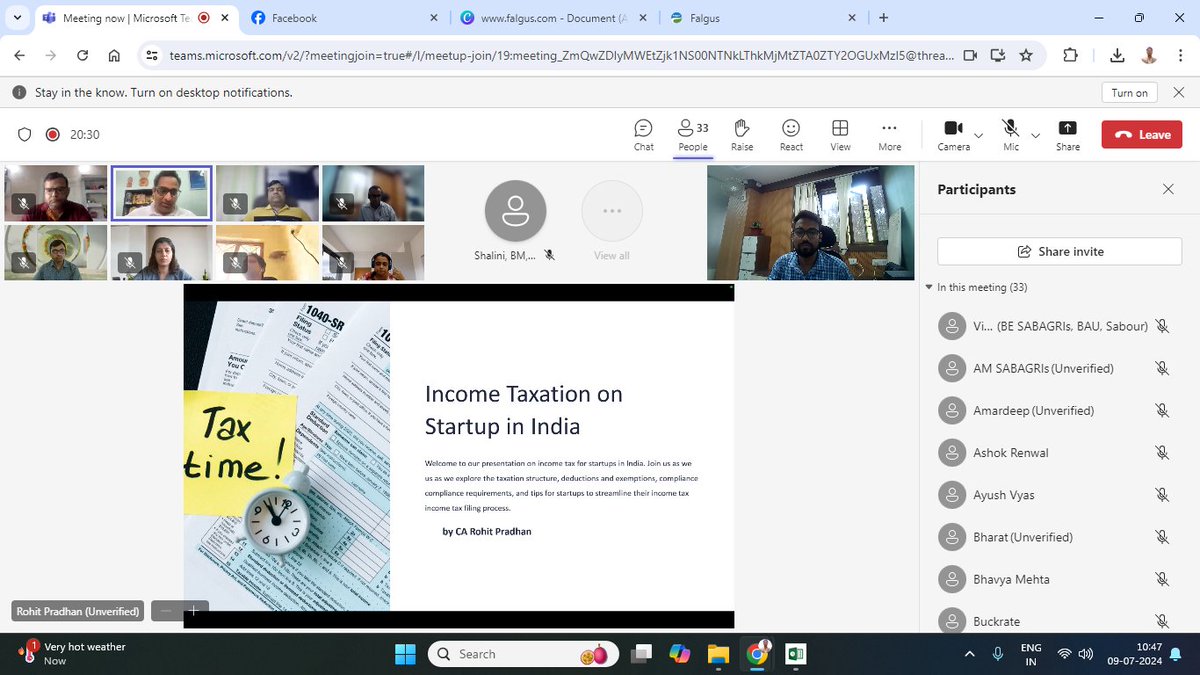Select the highlighted speaker video thumbnail
This screenshot has height=675, width=1200.
(x=161, y=193)
